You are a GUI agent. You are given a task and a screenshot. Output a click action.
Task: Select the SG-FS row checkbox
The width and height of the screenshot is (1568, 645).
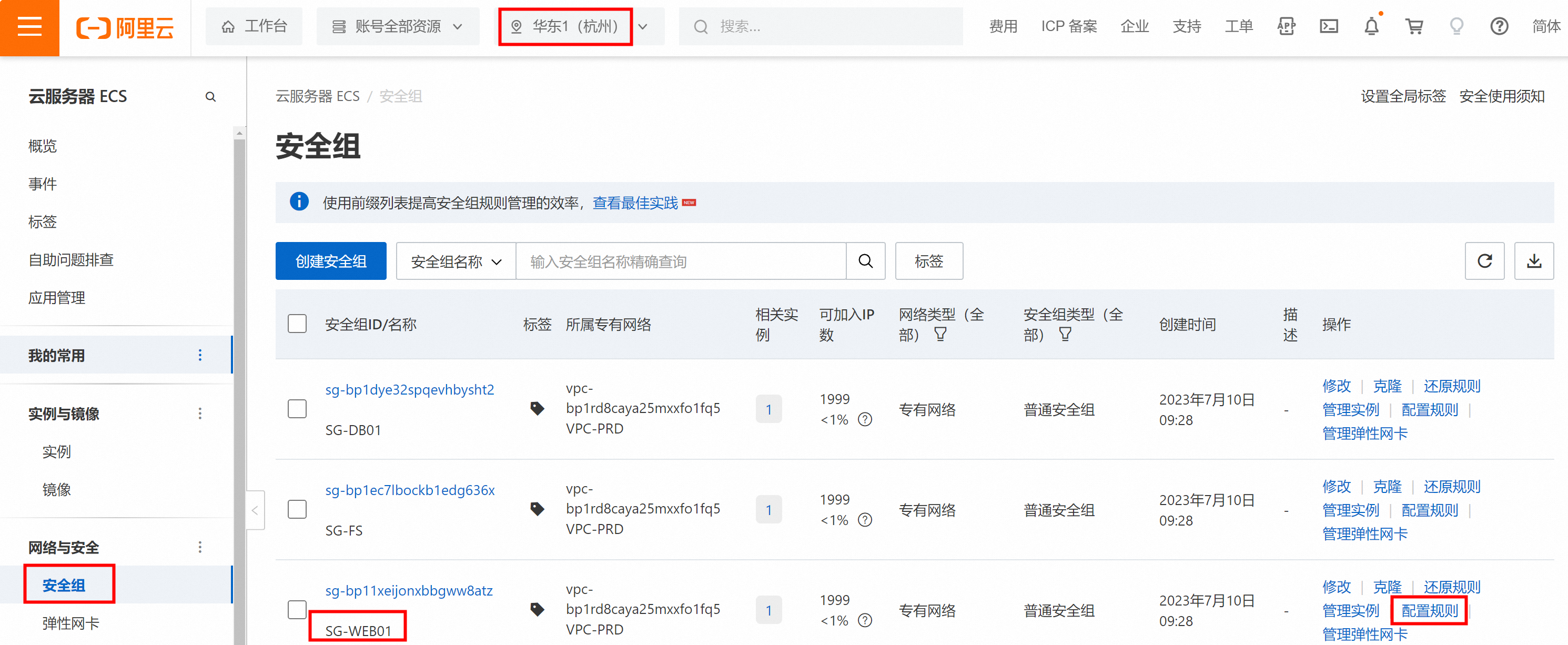pyautogui.click(x=297, y=509)
